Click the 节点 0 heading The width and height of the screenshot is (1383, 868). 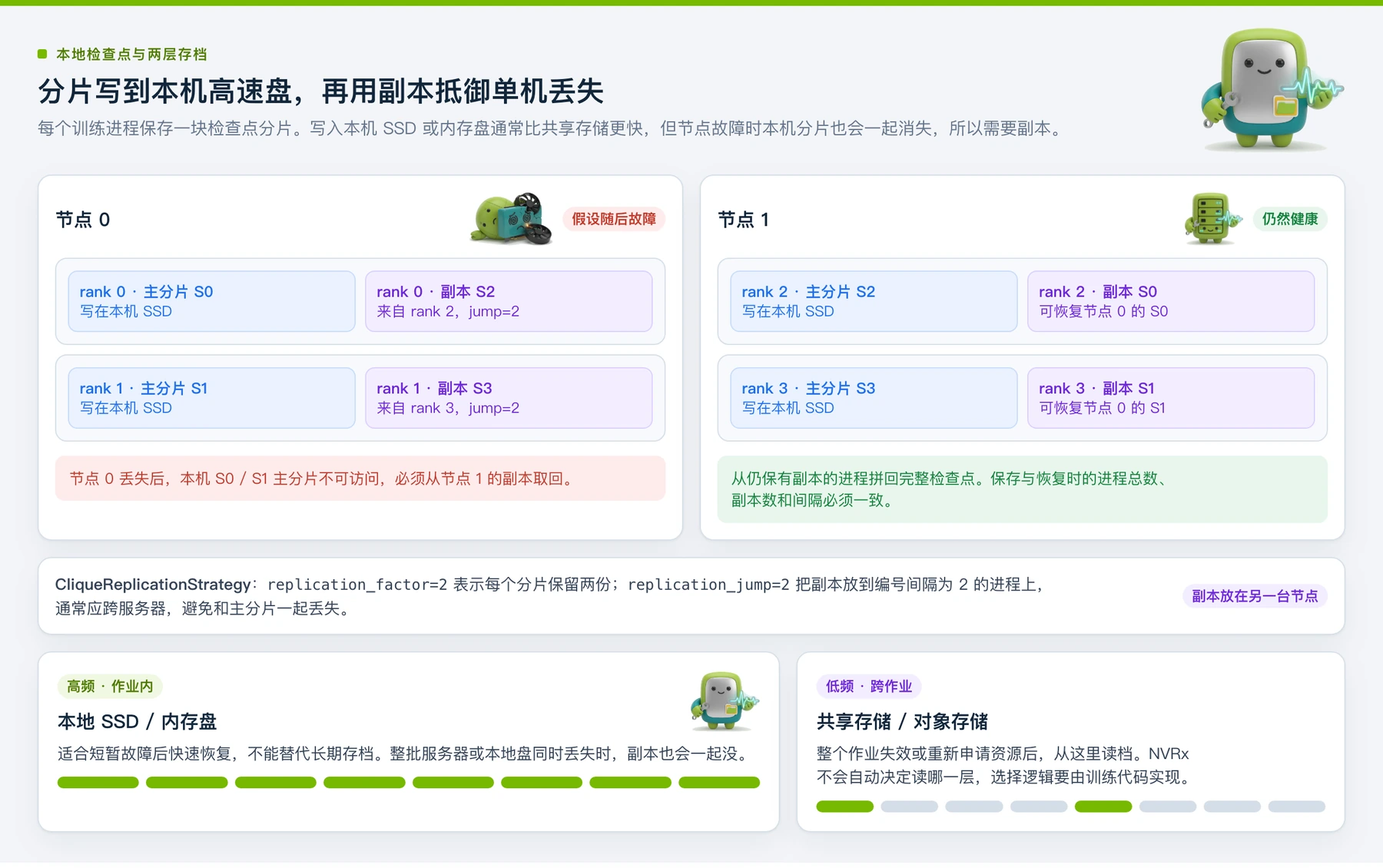point(83,220)
